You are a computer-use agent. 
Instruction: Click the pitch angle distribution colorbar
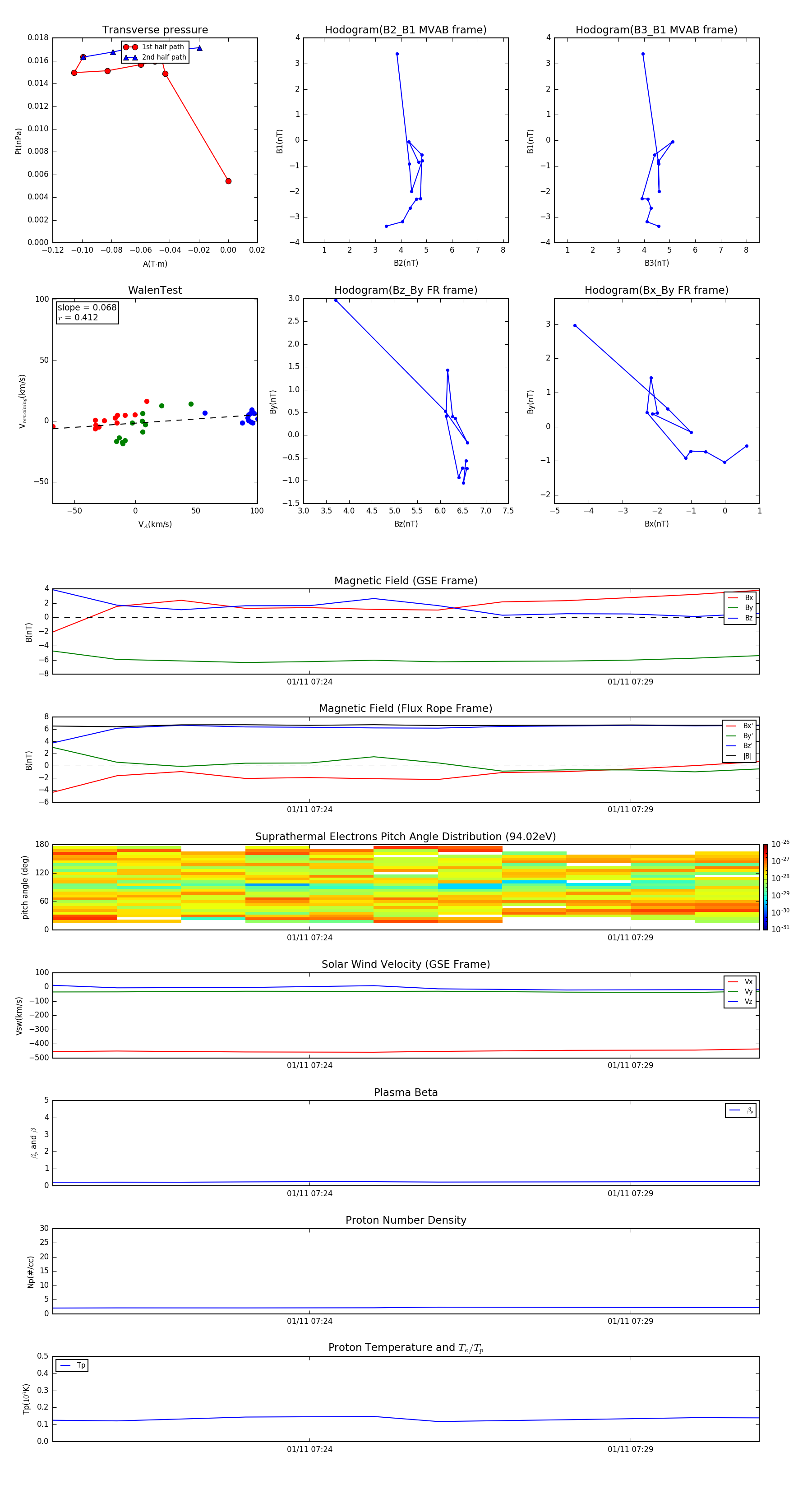point(765,887)
